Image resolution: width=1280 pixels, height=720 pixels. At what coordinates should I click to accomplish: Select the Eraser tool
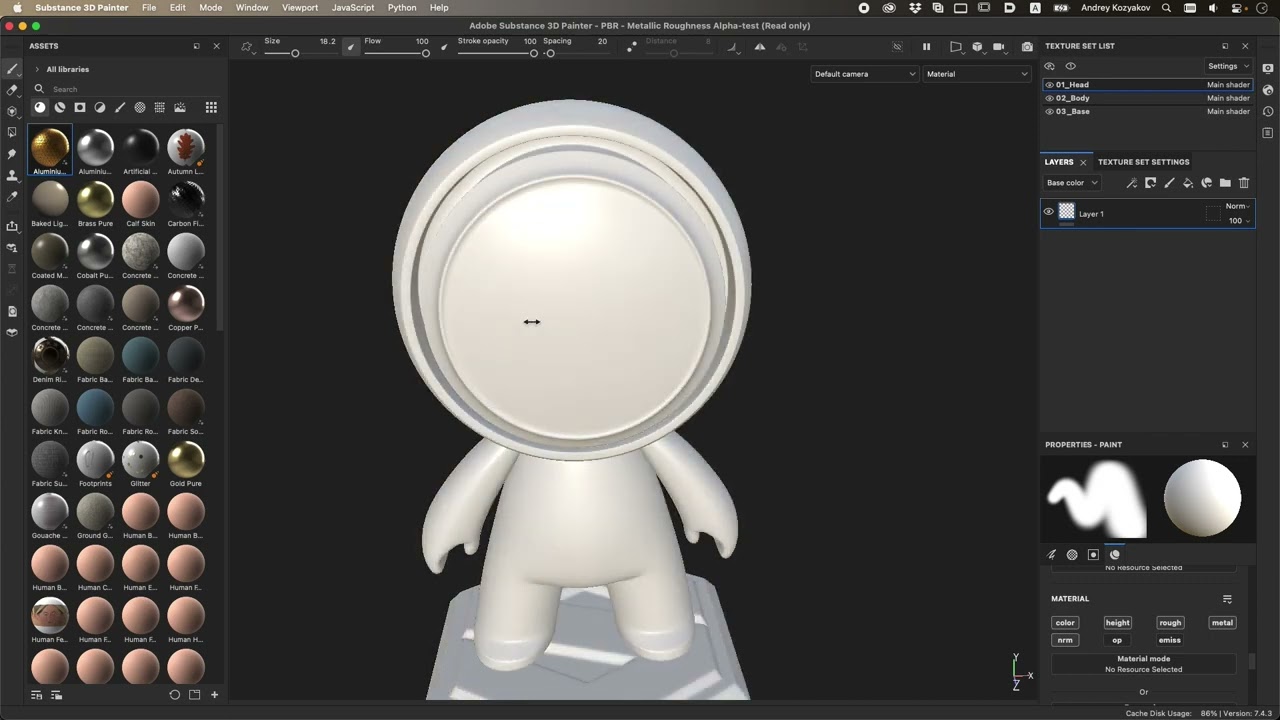[12, 90]
